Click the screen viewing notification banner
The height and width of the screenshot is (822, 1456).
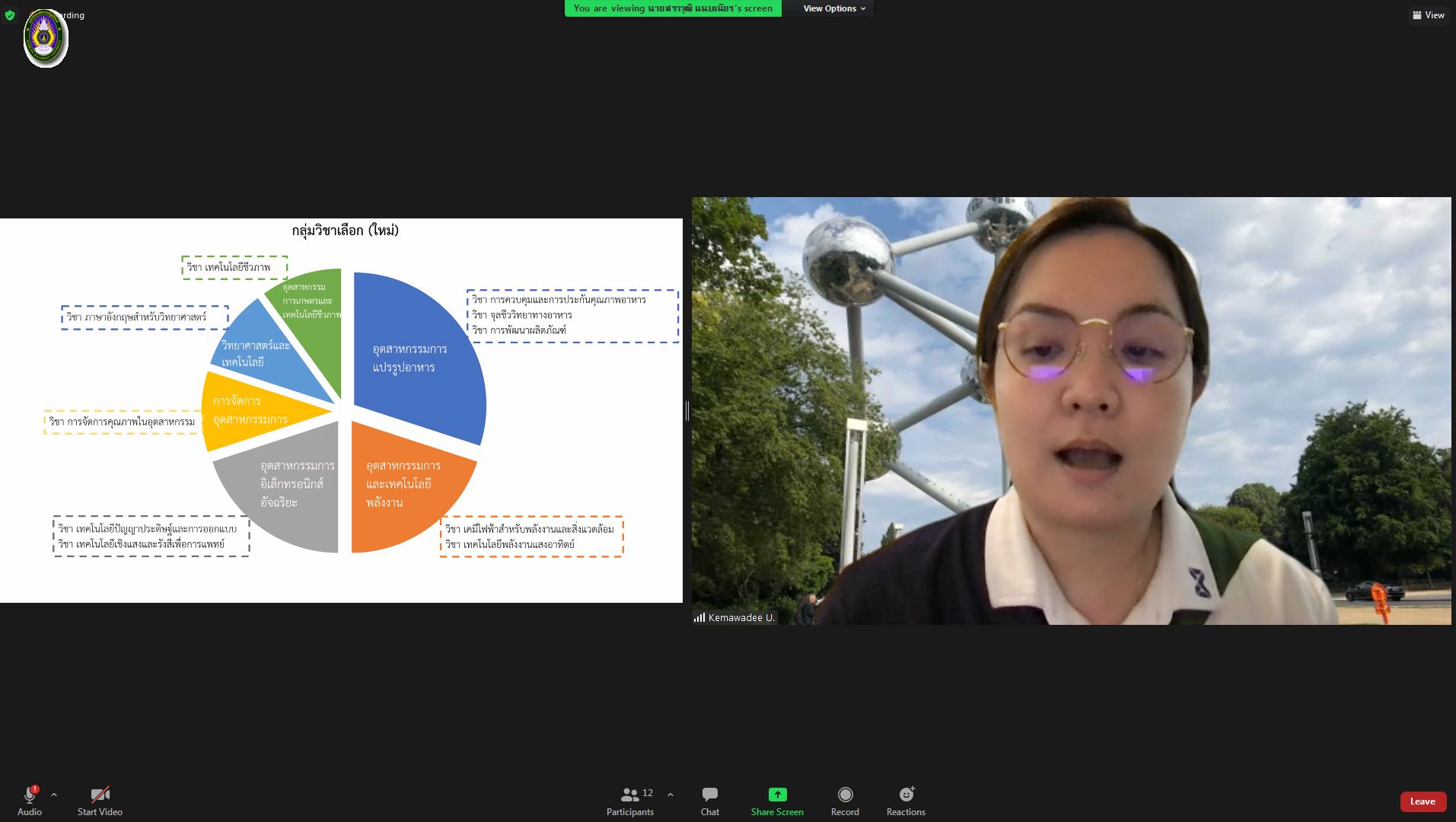tap(673, 8)
